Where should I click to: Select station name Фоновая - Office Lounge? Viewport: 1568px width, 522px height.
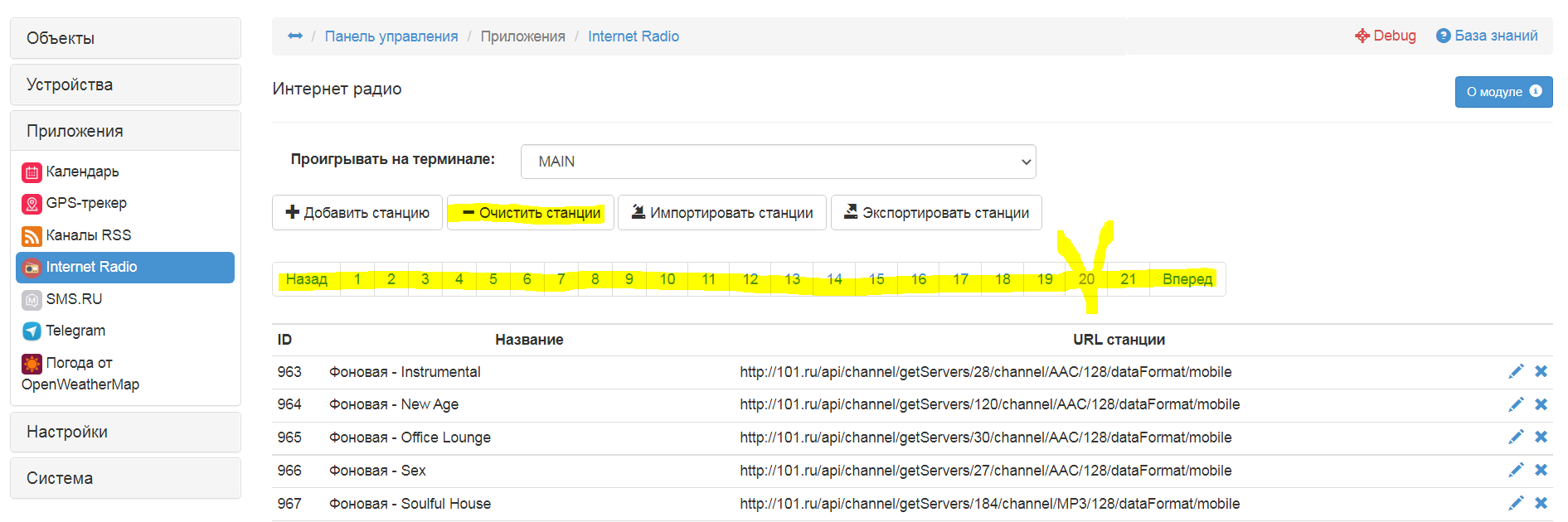pos(410,437)
